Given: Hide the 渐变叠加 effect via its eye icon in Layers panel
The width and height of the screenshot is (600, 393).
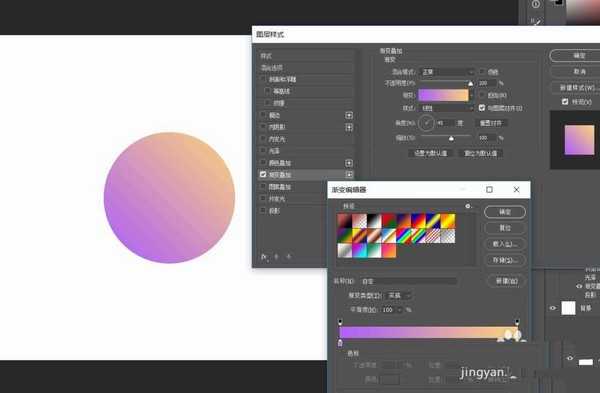Looking at the screenshot, I should tap(579, 286).
